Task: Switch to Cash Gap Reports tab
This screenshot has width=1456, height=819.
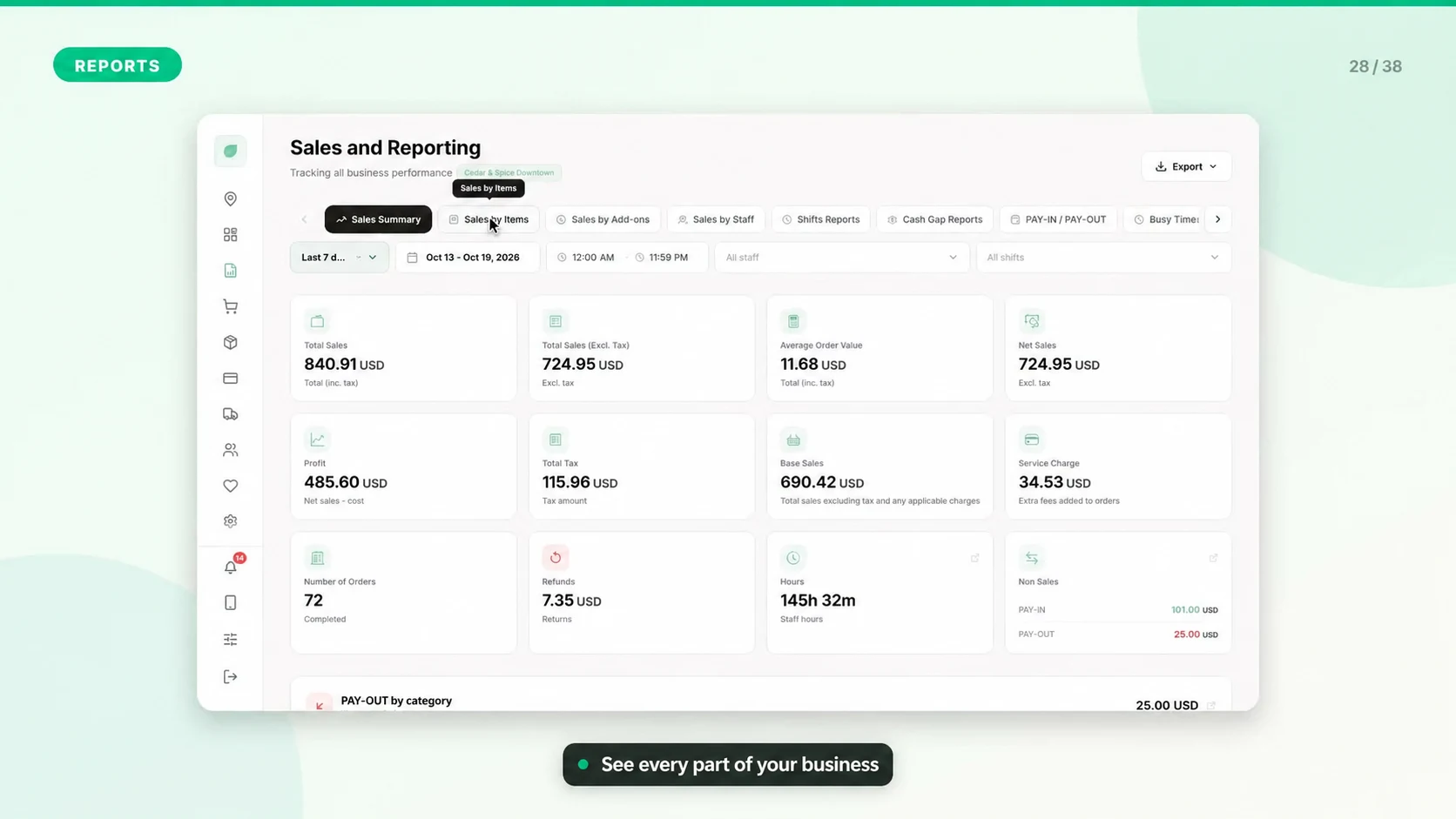Action: click(x=934, y=219)
